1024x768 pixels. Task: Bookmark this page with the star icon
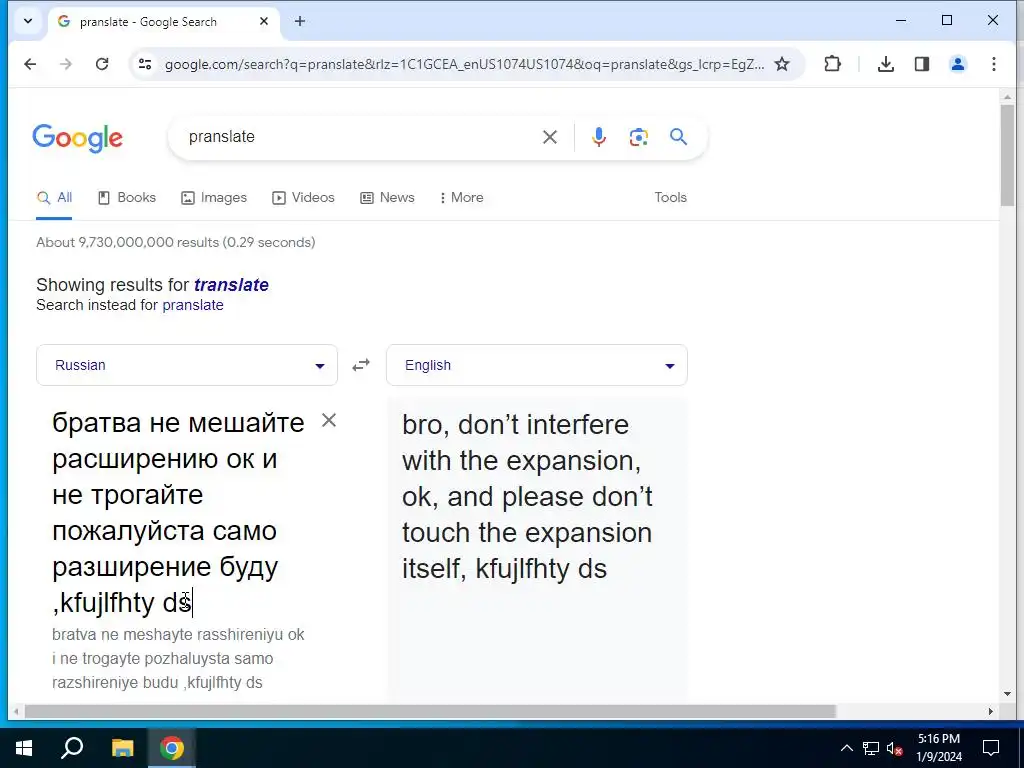[782, 64]
